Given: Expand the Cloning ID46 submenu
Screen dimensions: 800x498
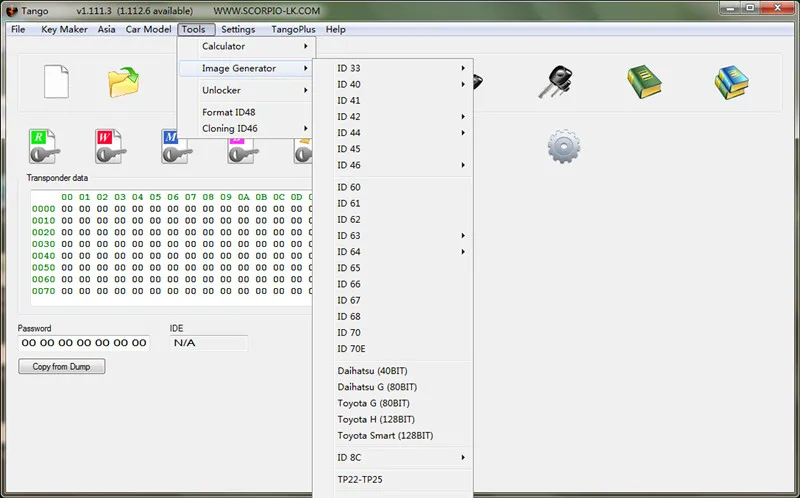Looking at the screenshot, I should coord(247,129).
